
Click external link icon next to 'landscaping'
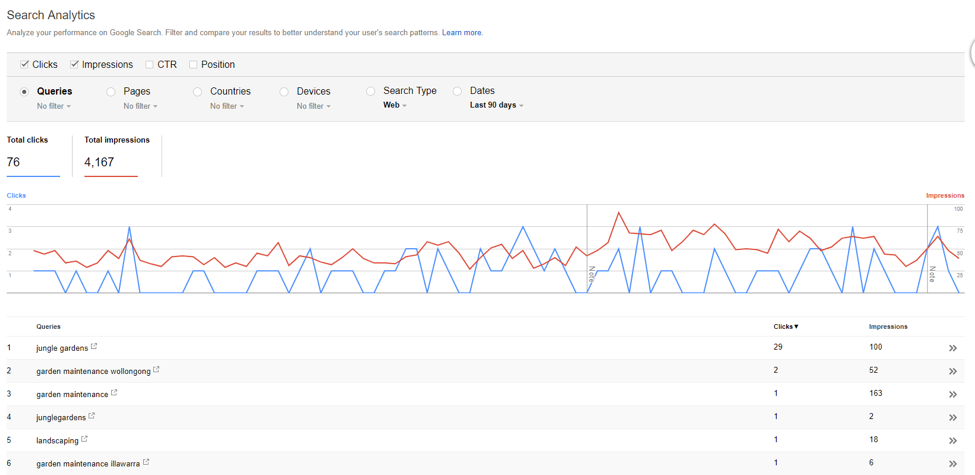[x=85, y=439]
